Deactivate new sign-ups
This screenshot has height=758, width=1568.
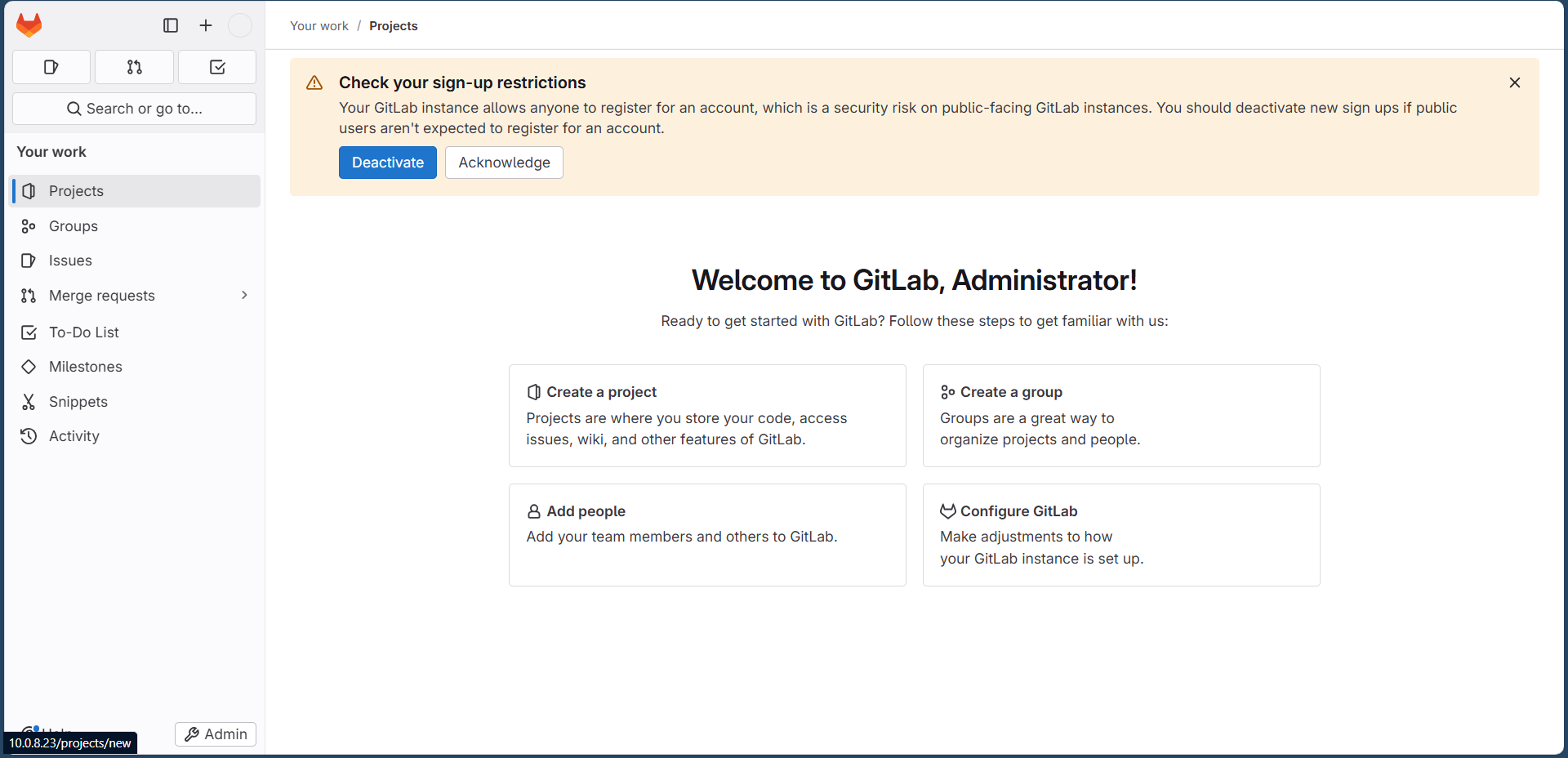click(388, 163)
